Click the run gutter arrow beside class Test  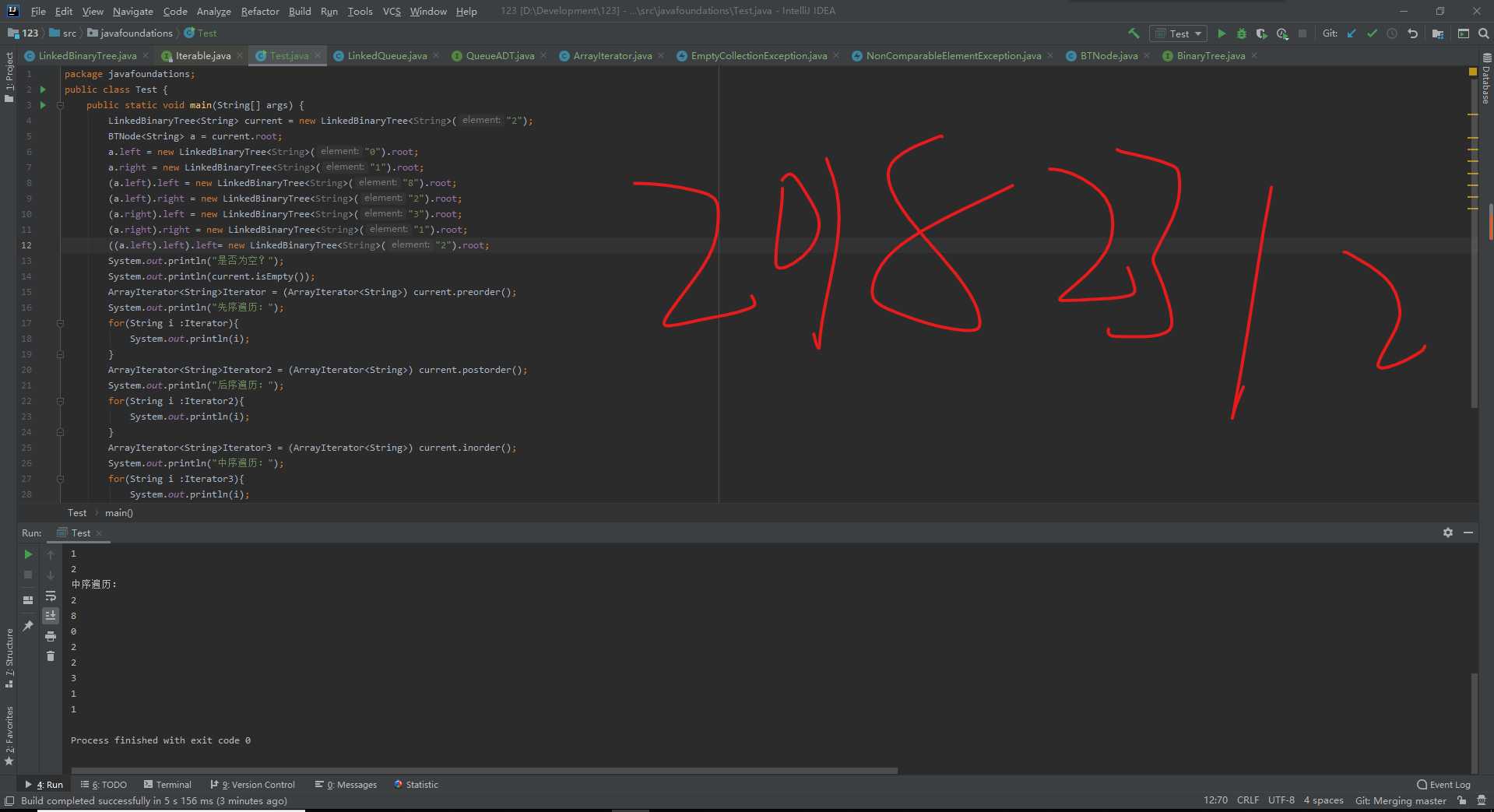43,90
